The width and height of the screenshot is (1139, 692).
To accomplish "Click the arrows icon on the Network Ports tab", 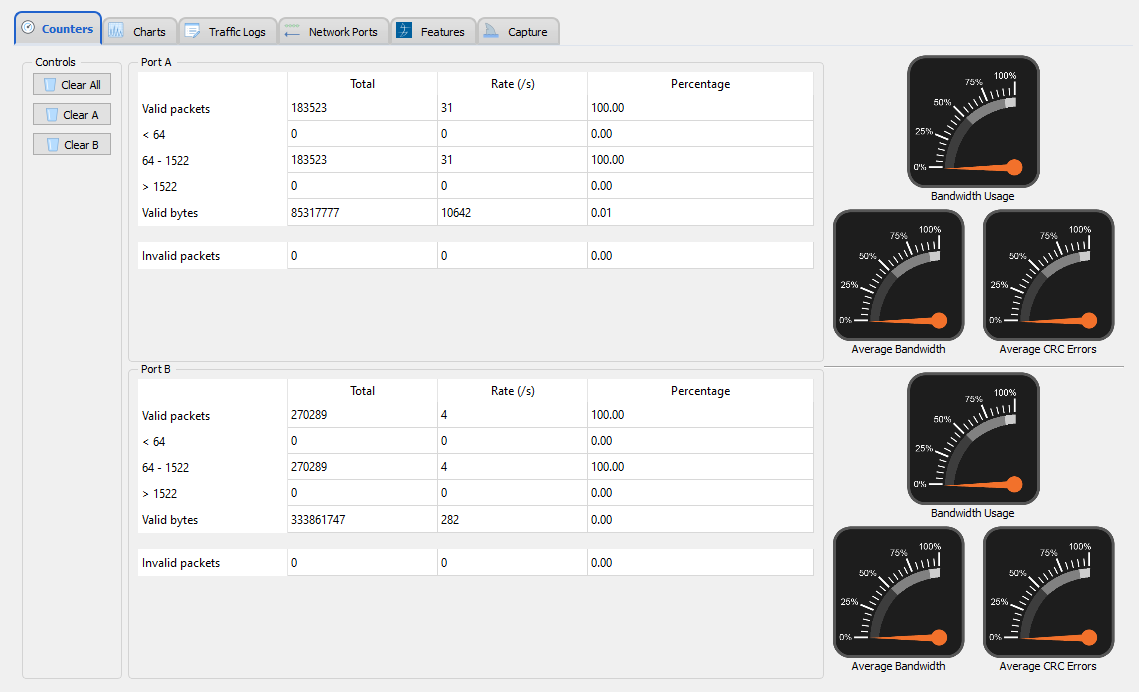I will 291,31.
